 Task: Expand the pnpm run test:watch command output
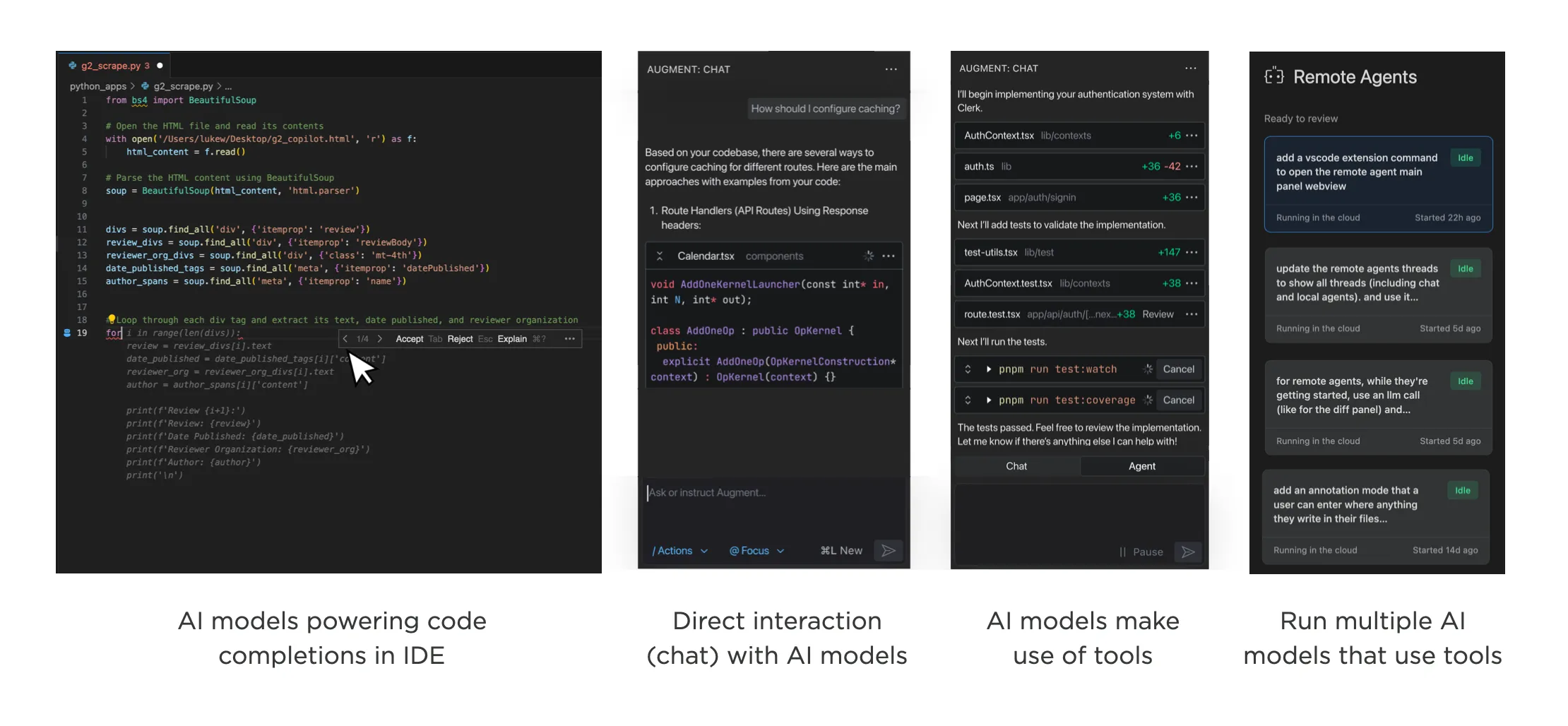[x=988, y=369]
